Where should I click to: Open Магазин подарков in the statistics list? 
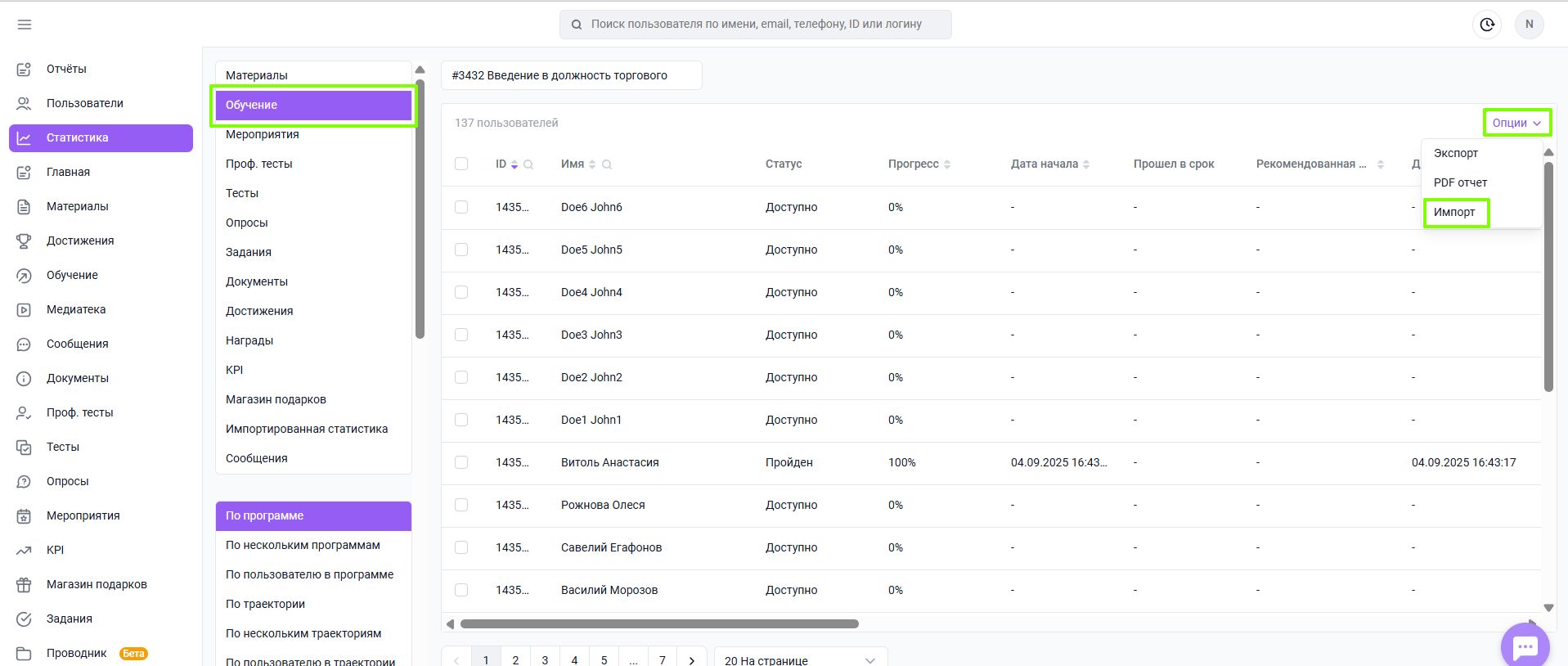(x=314, y=399)
